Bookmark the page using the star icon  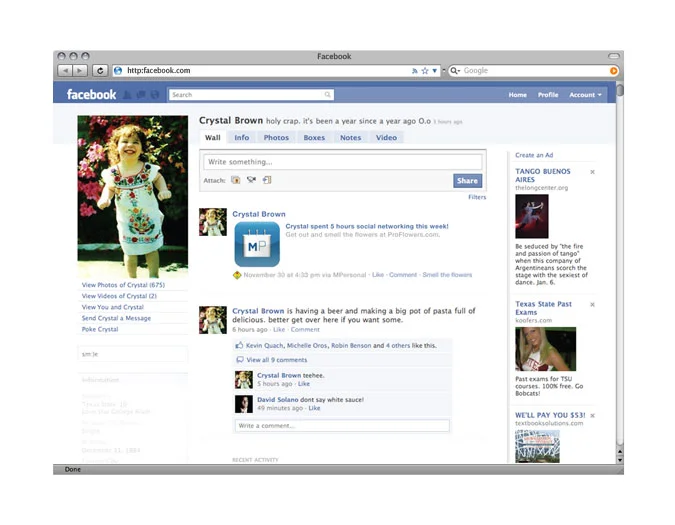click(425, 71)
